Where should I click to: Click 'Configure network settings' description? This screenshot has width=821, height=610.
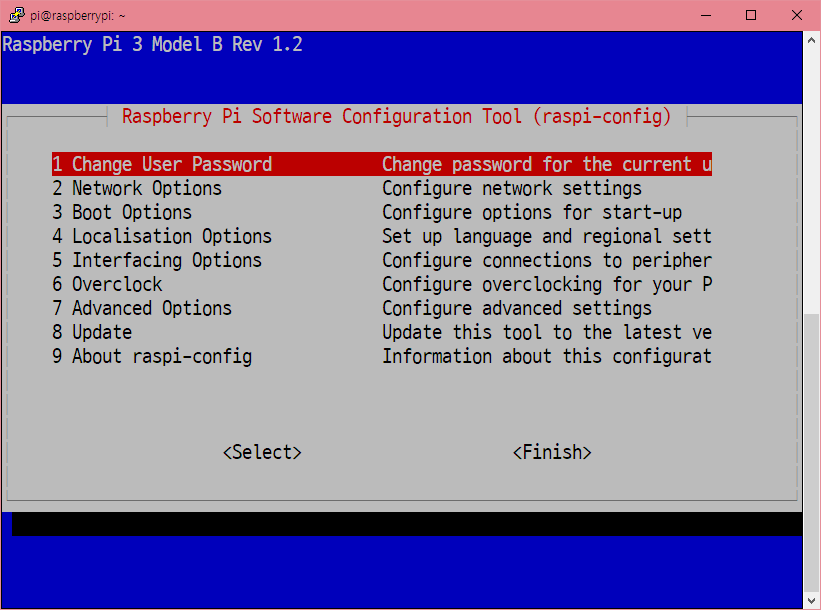pos(512,188)
